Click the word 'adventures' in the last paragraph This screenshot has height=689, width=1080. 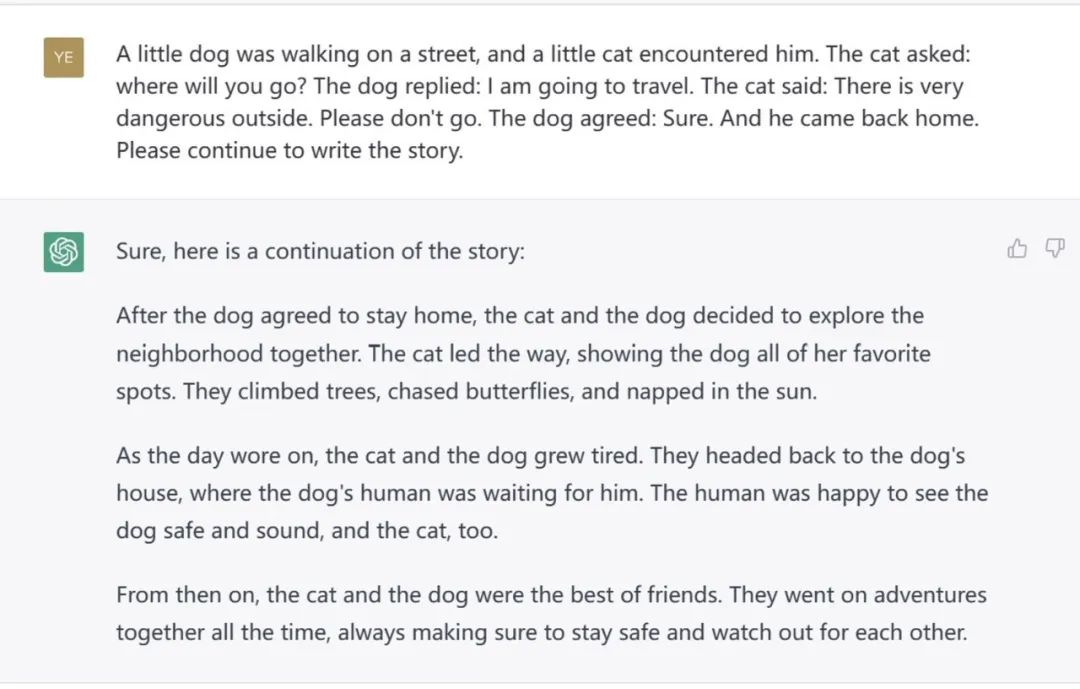[930, 595]
